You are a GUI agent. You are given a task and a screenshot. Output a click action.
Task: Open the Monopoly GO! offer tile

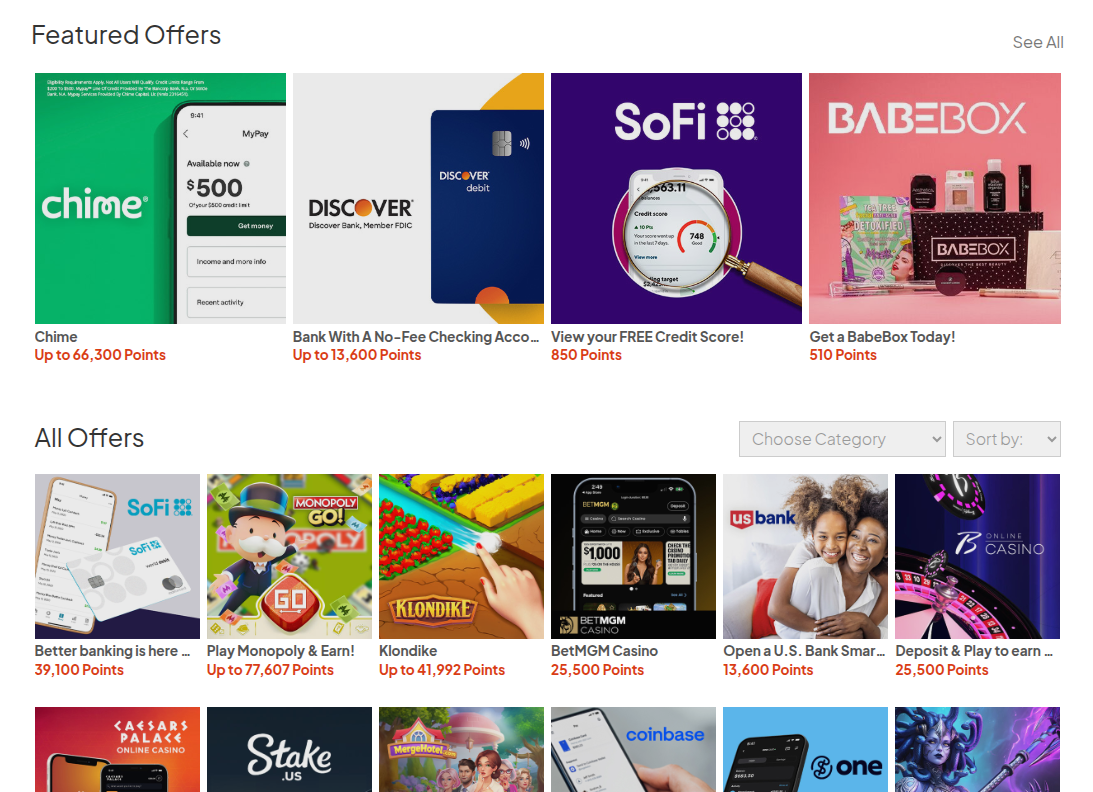click(x=289, y=556)
